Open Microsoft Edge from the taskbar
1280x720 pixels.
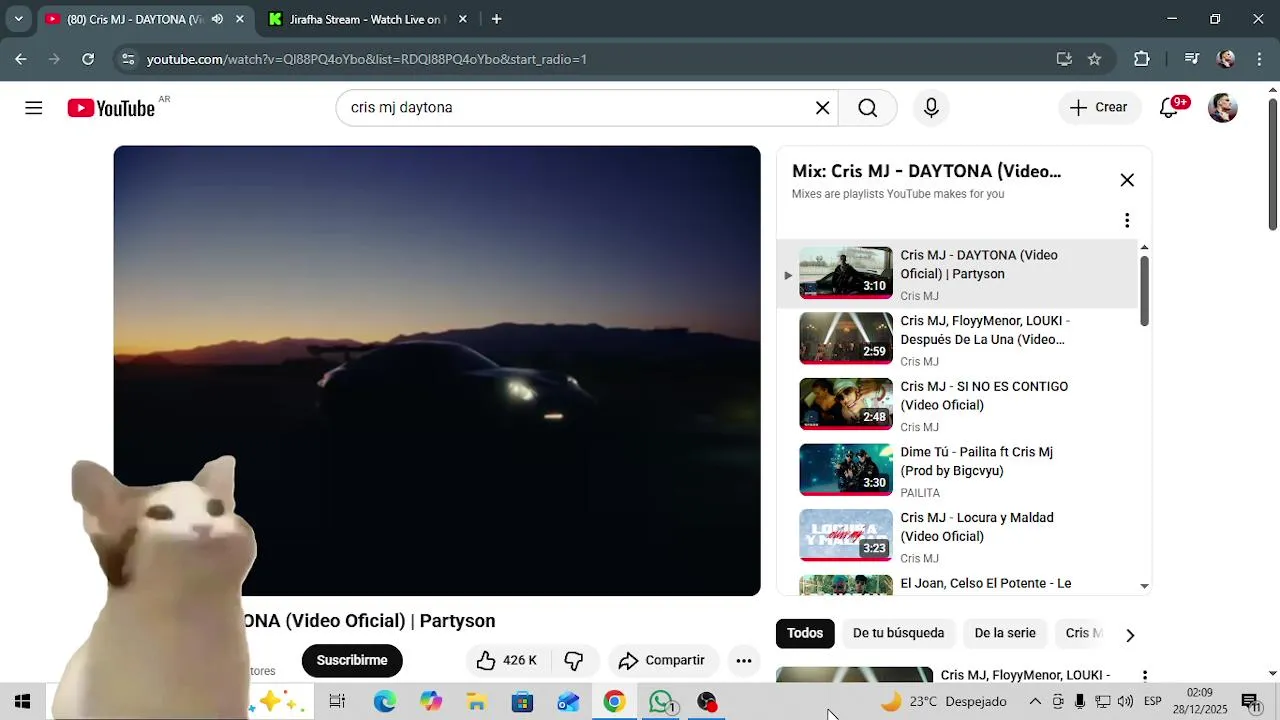[x=385, y=702]
